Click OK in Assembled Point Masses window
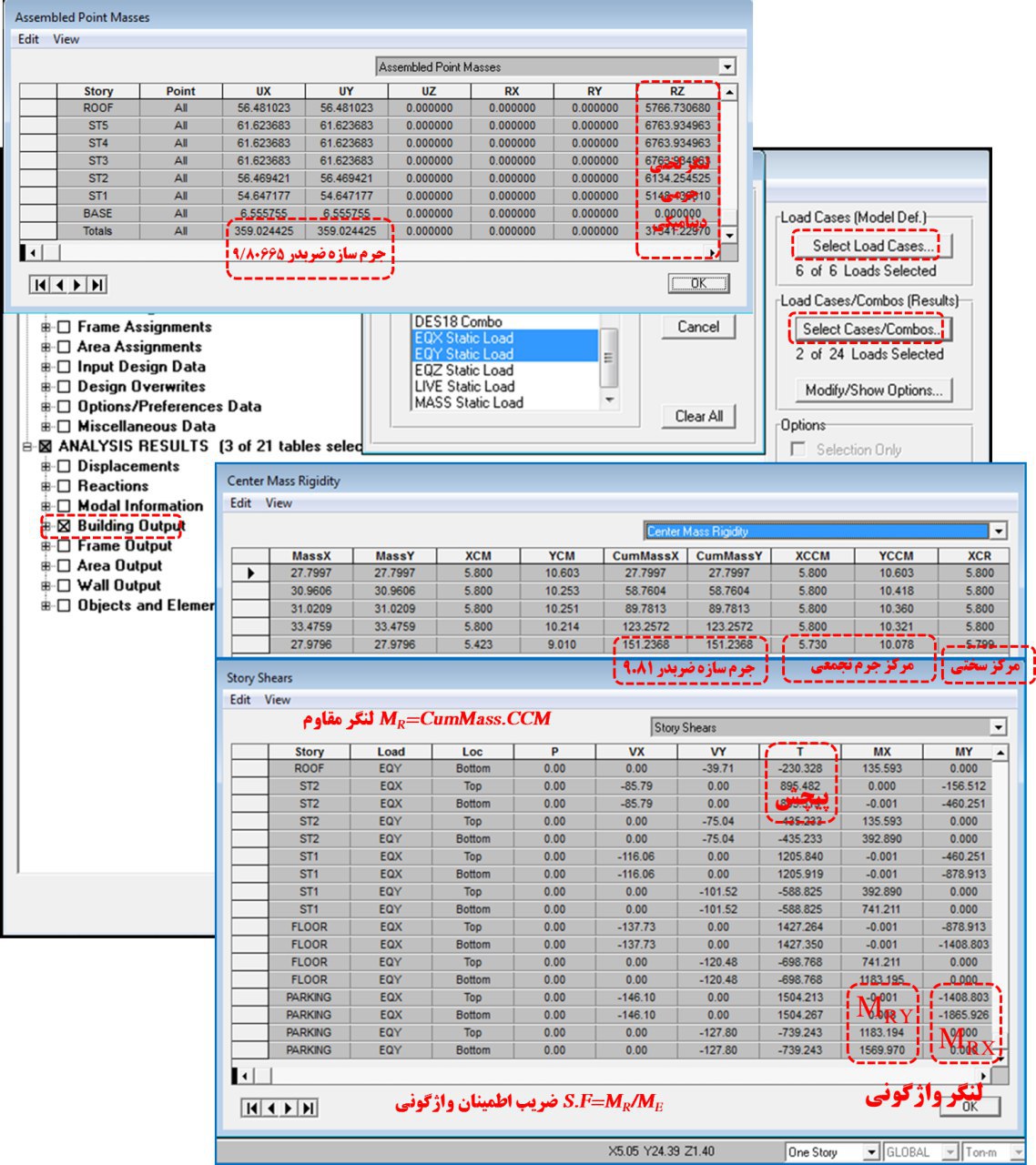The image size is (1036, 1165). pos(698,283)
